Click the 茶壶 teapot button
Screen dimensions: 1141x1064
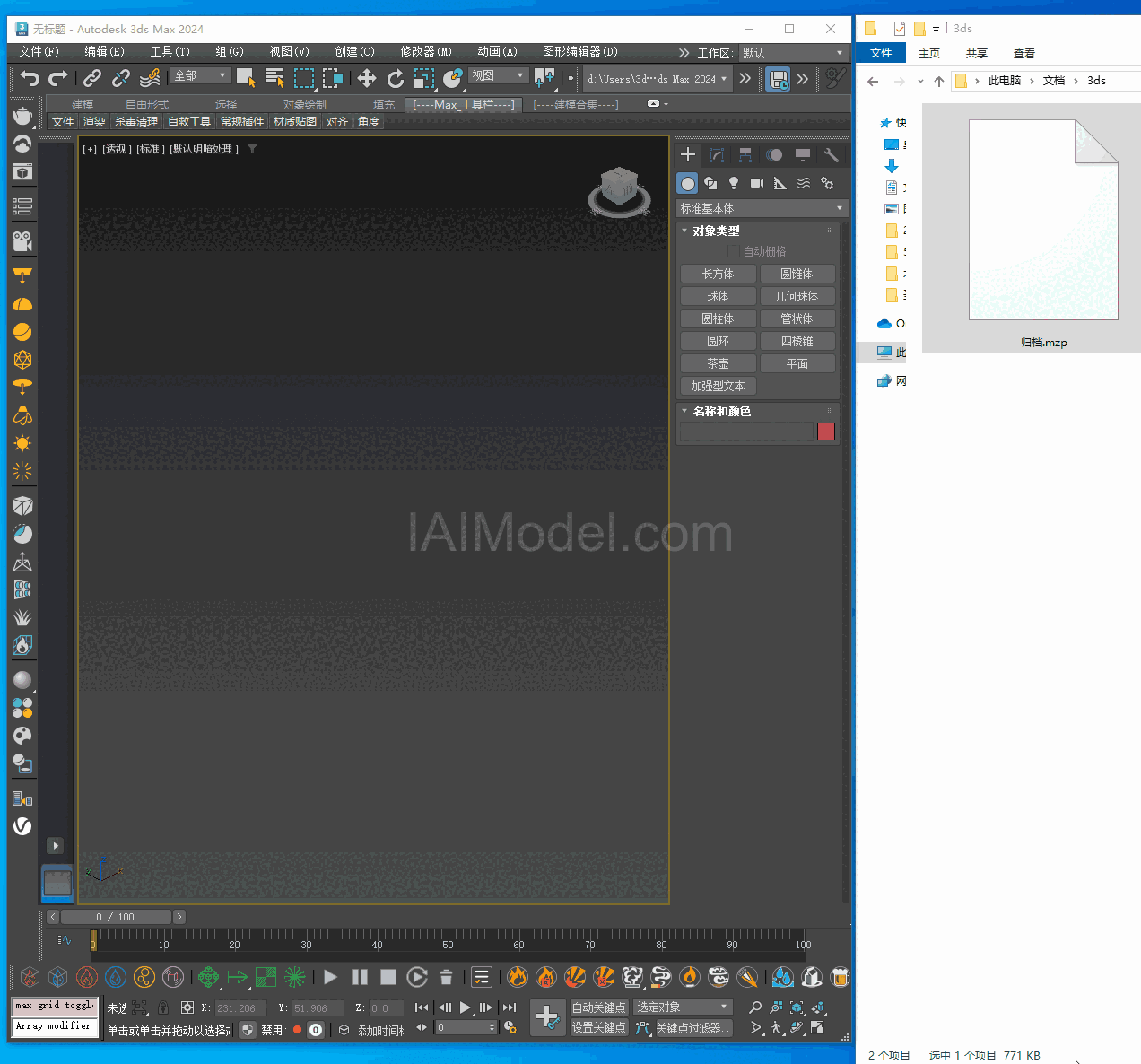pos(718,363)
